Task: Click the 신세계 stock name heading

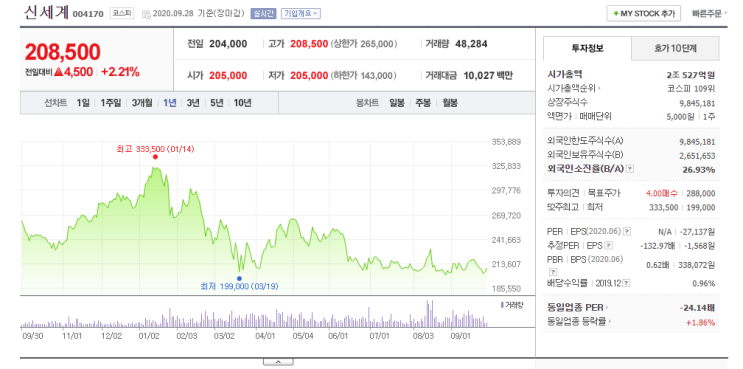Action: 46,12
